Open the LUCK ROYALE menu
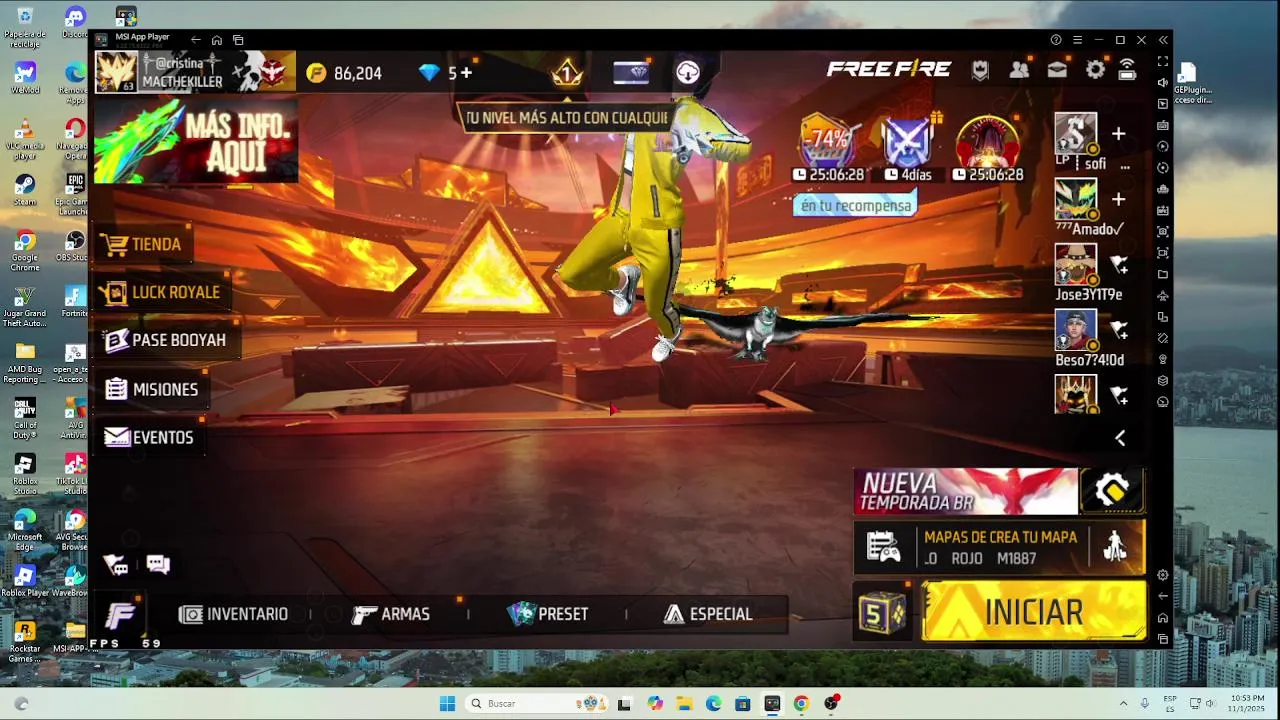 click(162, 292)
